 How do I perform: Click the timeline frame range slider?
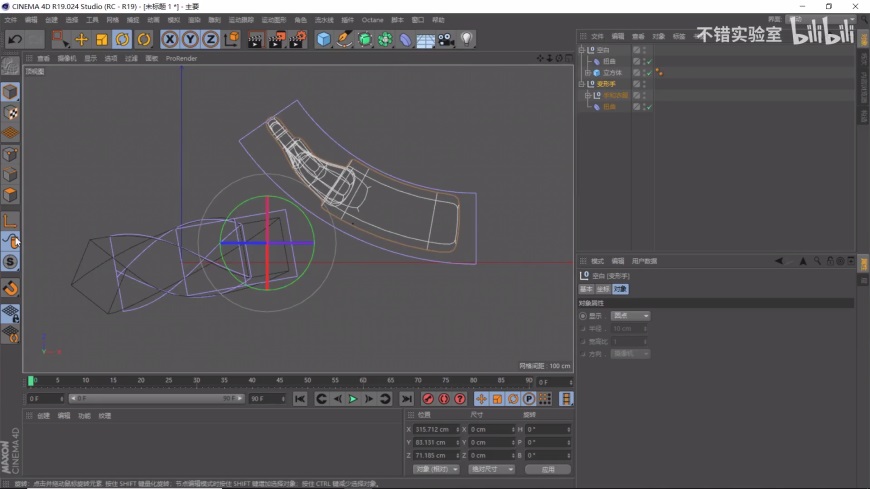(x=155, y=399)
